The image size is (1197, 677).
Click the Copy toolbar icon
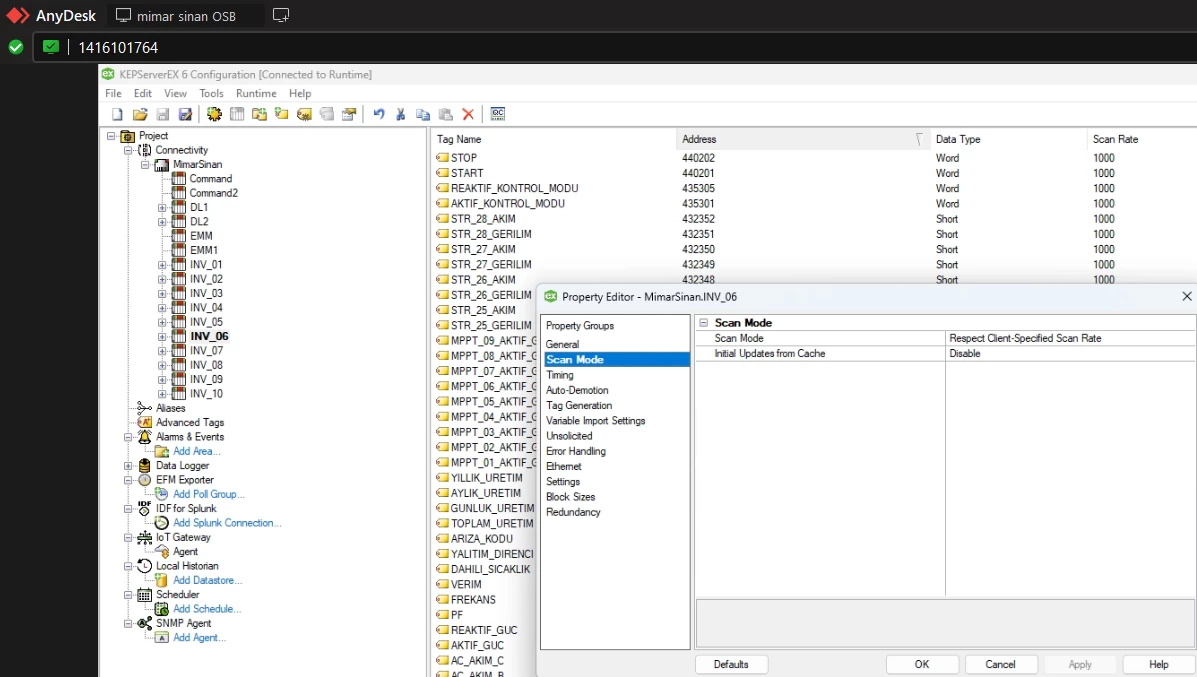423,114
